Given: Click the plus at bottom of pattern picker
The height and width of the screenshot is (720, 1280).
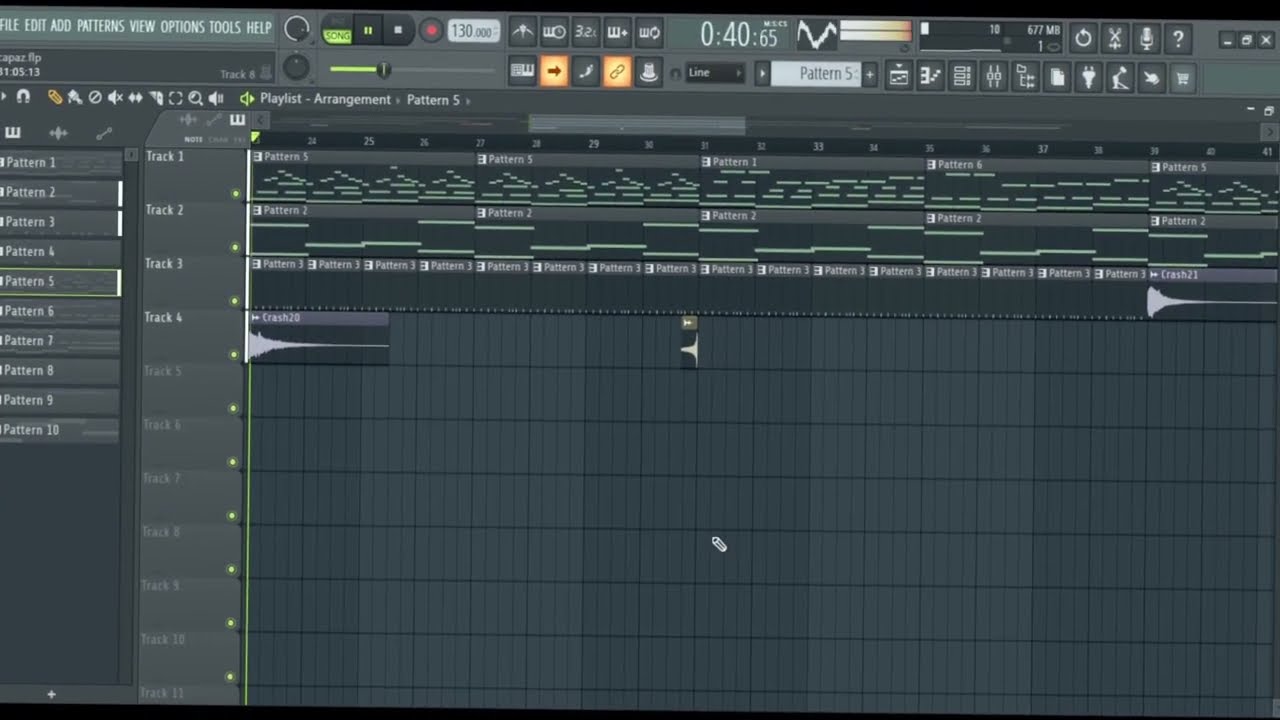Looking at the screenshot, I should click(x=51, y=694).
